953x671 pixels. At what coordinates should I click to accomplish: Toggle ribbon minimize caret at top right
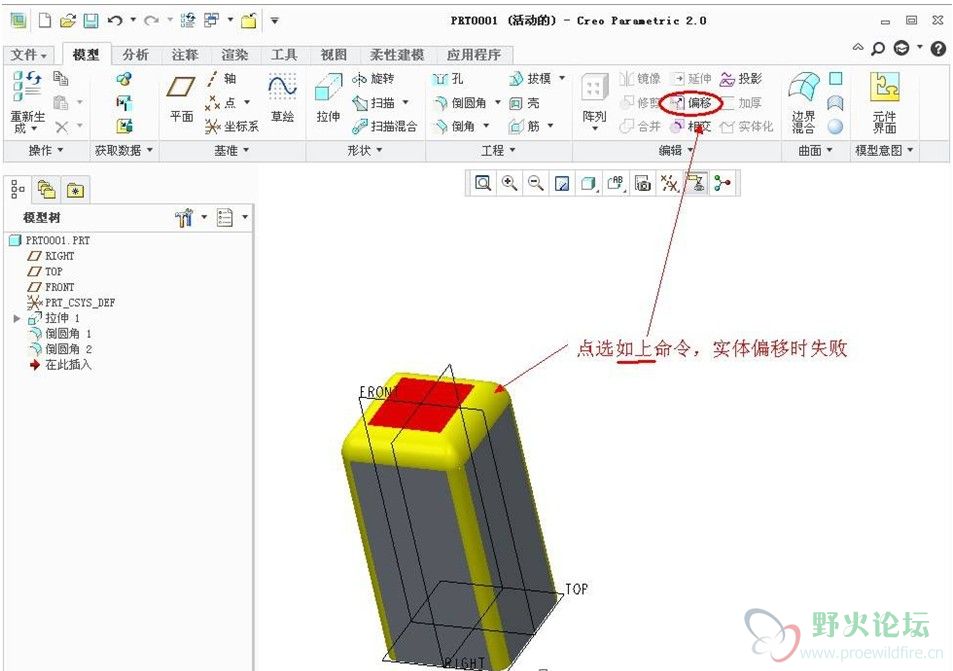point(858,47)
